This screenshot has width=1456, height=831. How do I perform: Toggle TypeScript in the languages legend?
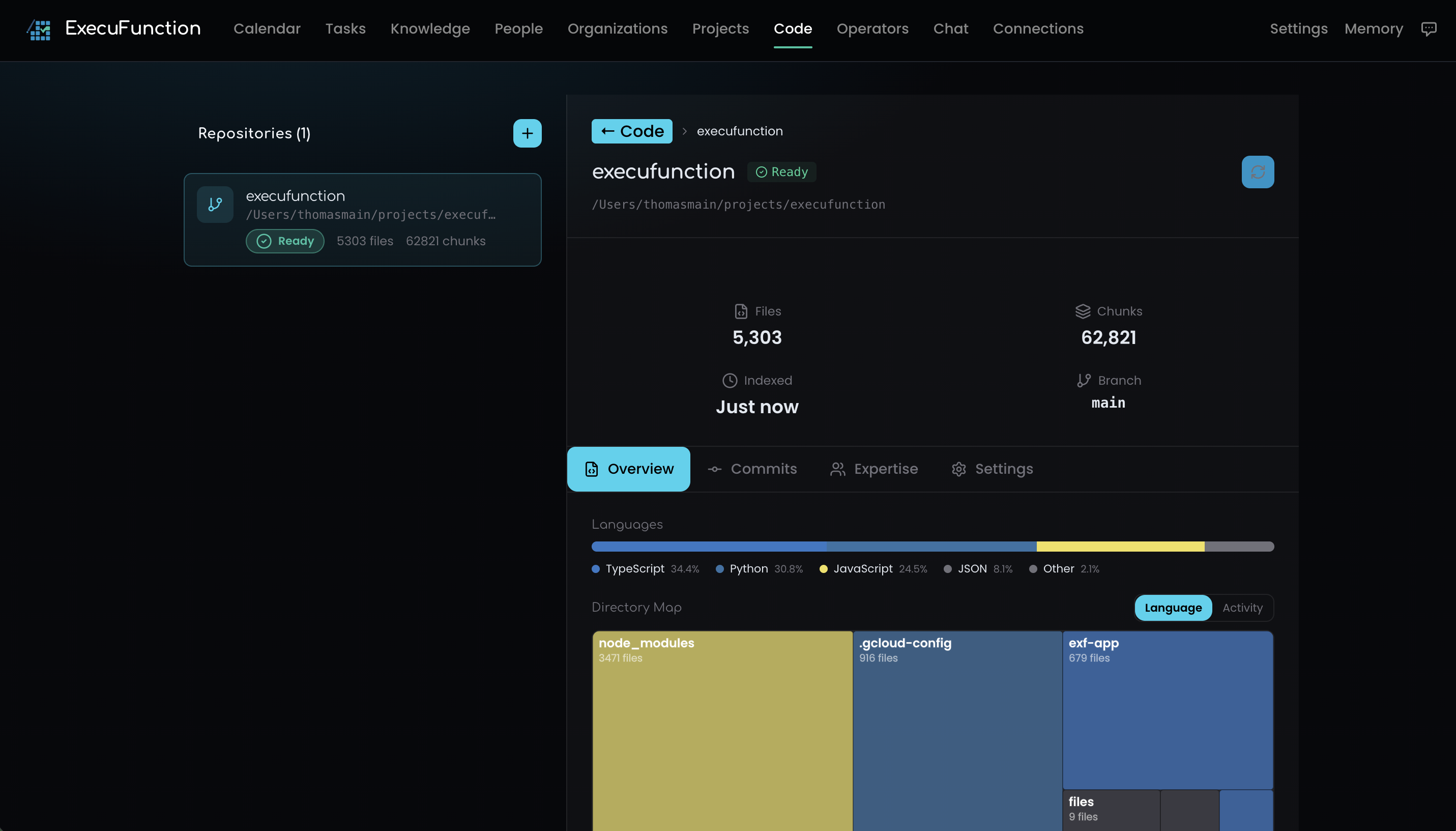(x=635, y=568)
